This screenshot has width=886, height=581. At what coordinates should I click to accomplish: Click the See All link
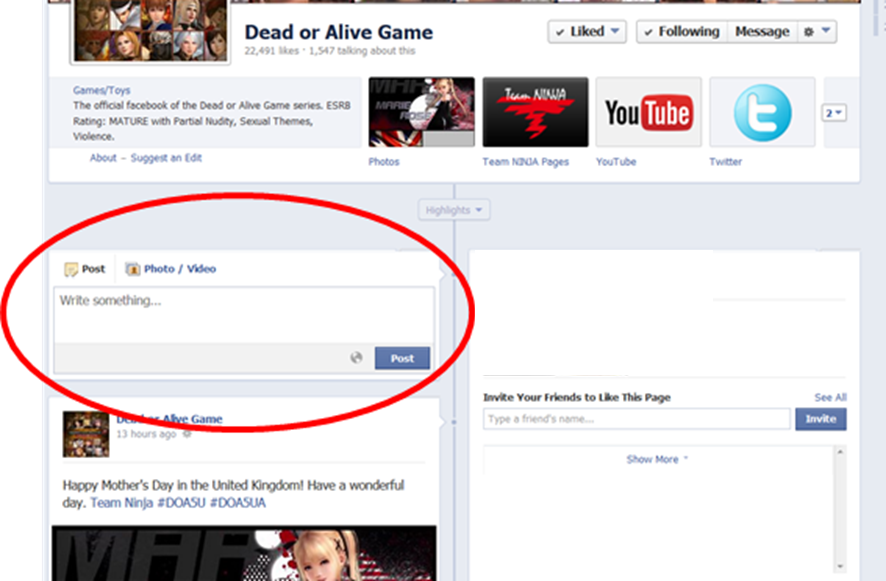coord(830,397)
